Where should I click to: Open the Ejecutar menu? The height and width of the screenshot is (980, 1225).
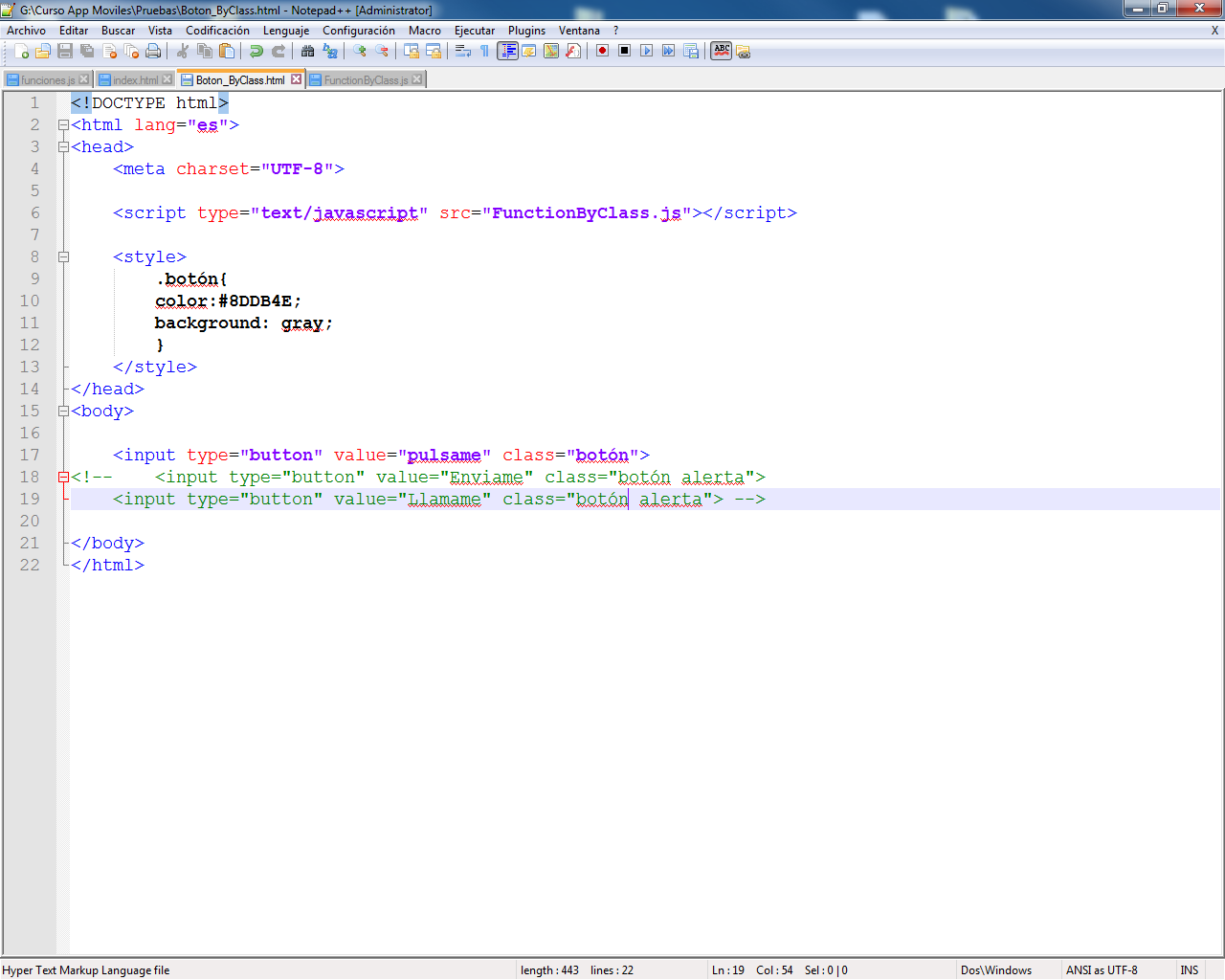click(x=475, y=31)
